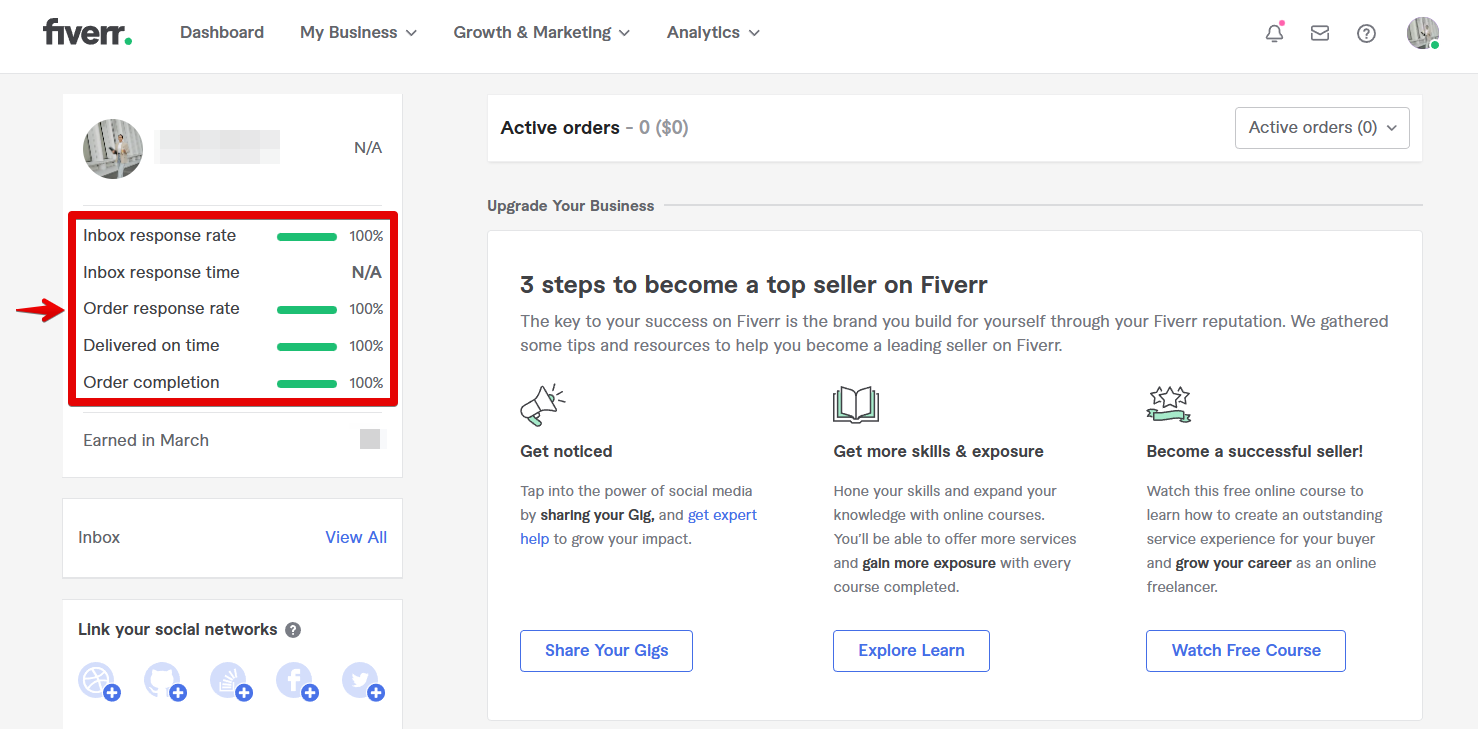Open the messages envelope icon

coord(1320,33)
